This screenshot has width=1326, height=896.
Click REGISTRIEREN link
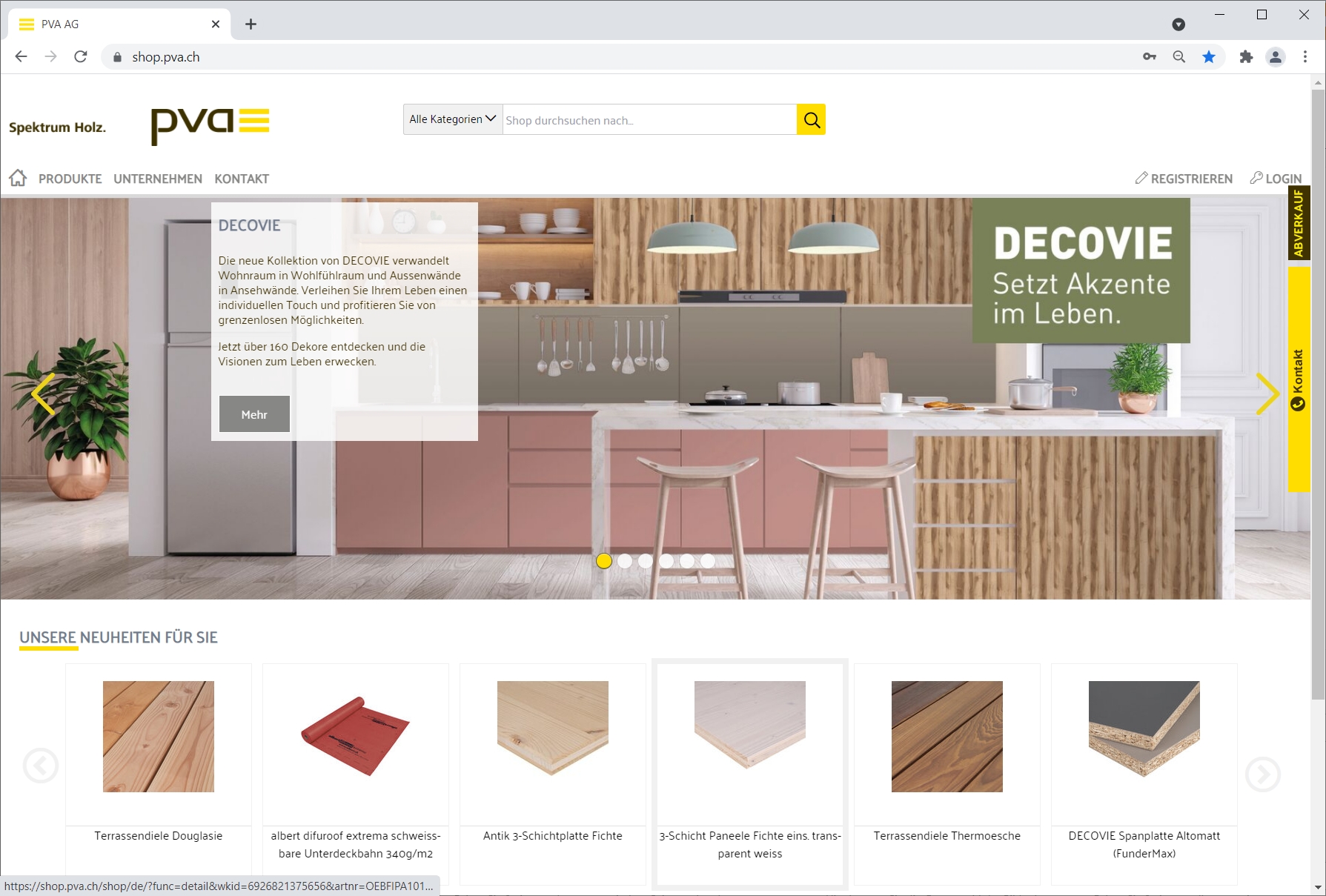(1184, 179)
